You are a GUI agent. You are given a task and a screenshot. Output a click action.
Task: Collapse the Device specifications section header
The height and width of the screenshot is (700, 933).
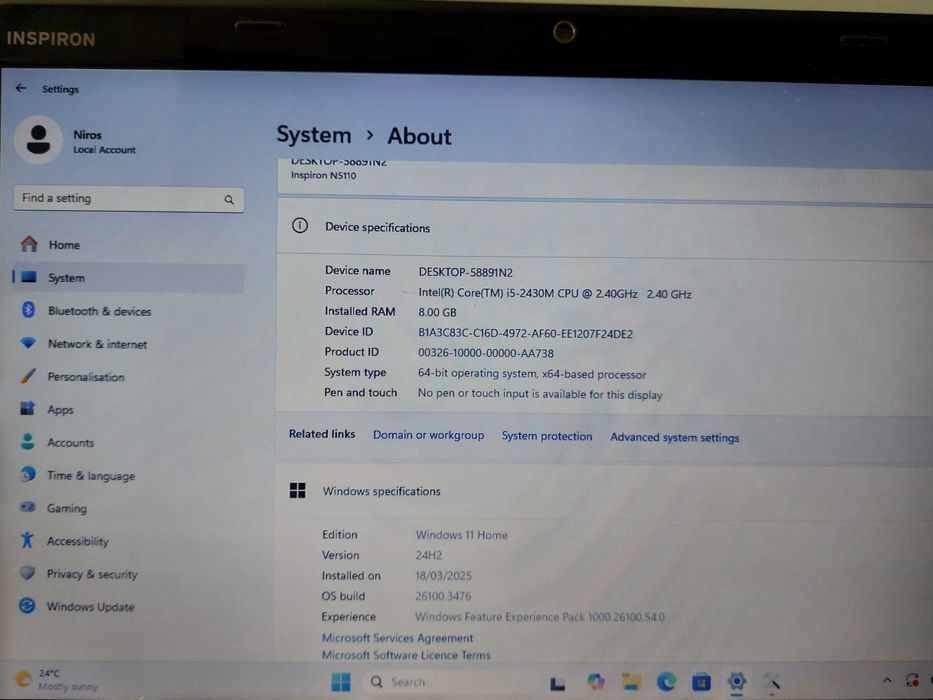605,227
